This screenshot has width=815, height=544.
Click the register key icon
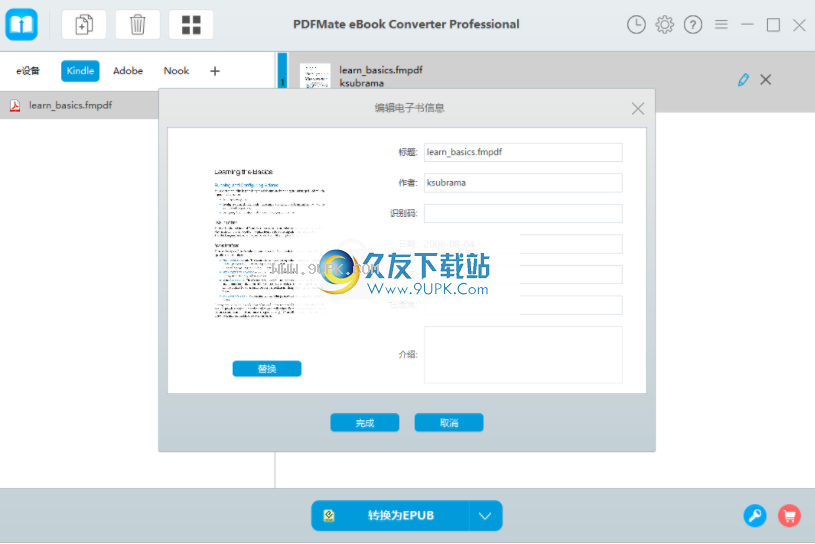tap(755, 515)
